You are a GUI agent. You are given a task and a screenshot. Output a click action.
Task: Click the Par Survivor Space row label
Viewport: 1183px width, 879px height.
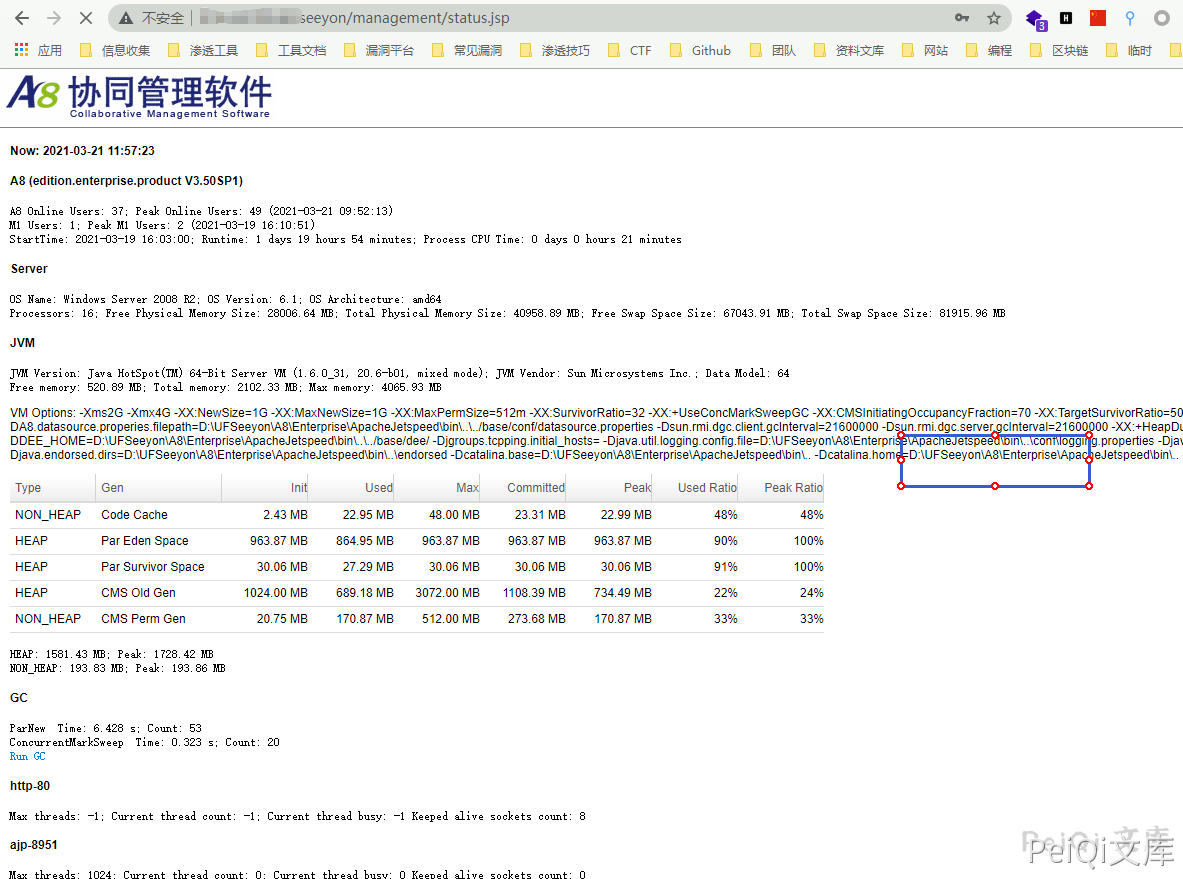tap(152, 567)
